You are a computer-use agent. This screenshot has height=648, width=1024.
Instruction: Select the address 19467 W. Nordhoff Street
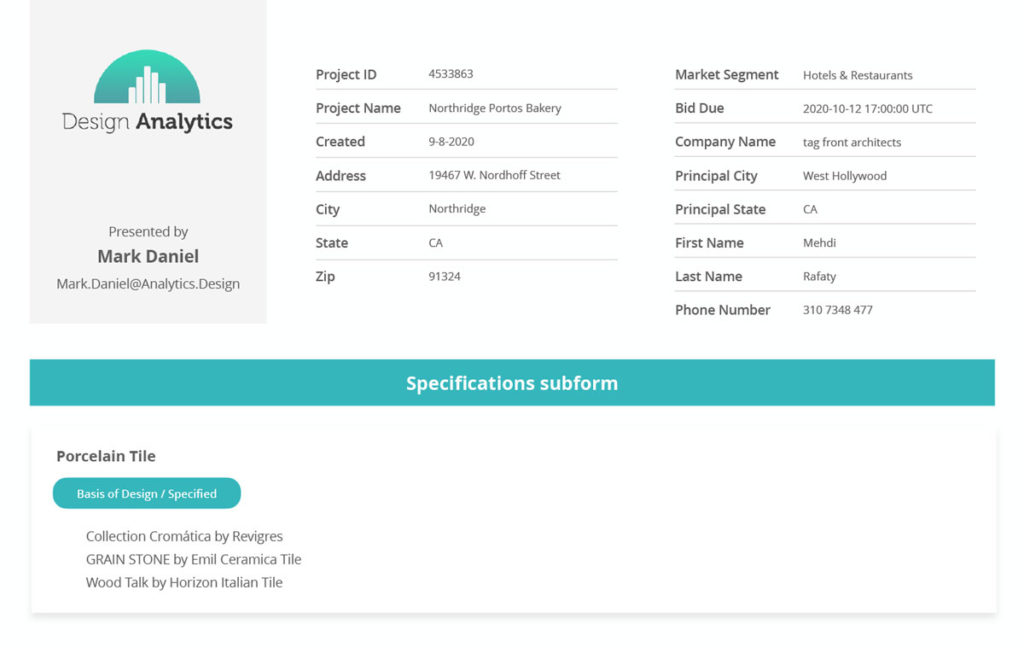coord(494,175)
